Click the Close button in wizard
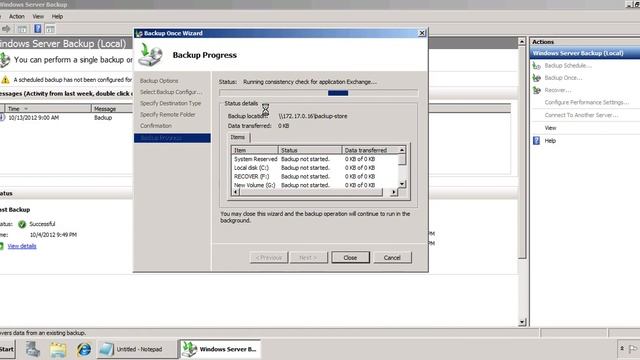 click(350, 258)
